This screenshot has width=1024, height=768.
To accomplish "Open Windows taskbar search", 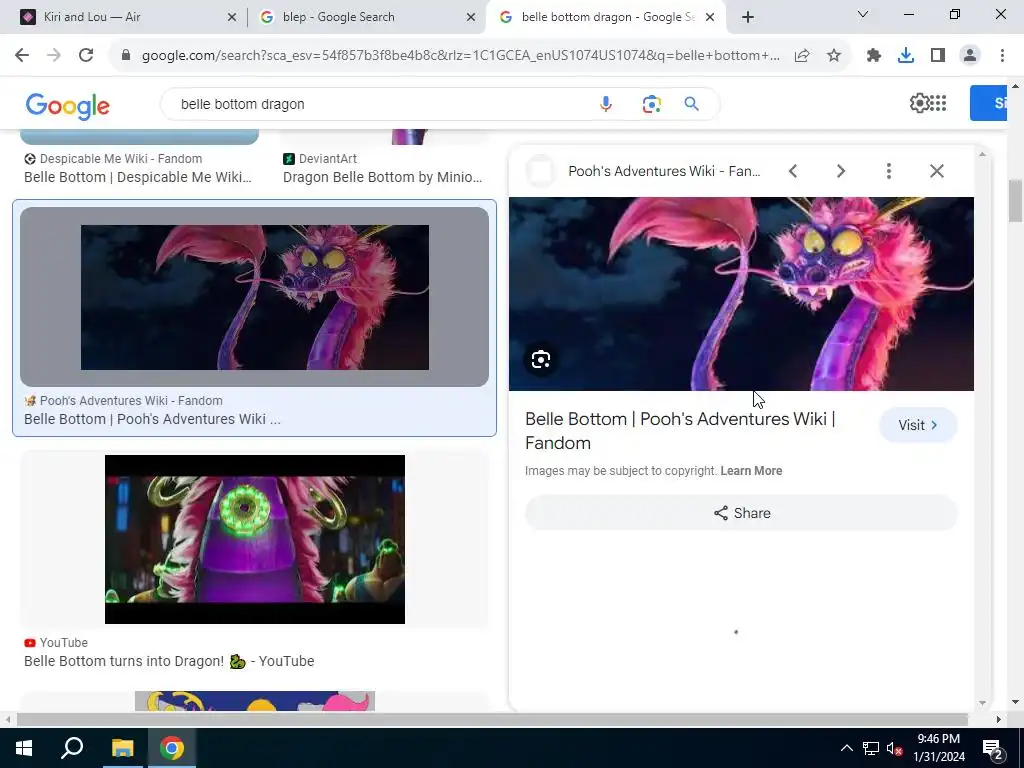I will coord(72,748).
